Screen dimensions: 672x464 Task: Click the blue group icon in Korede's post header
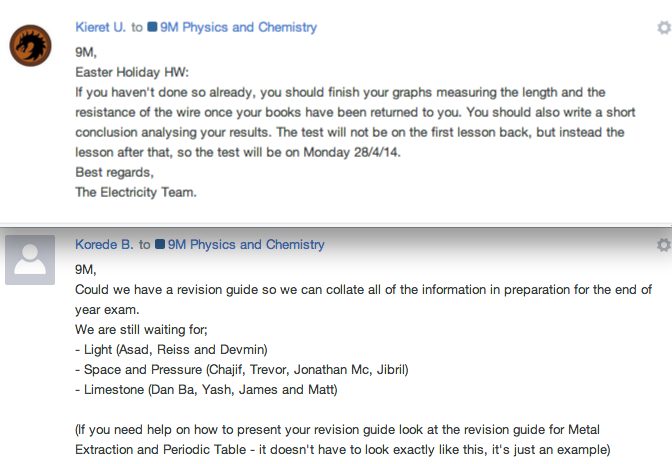160,245
